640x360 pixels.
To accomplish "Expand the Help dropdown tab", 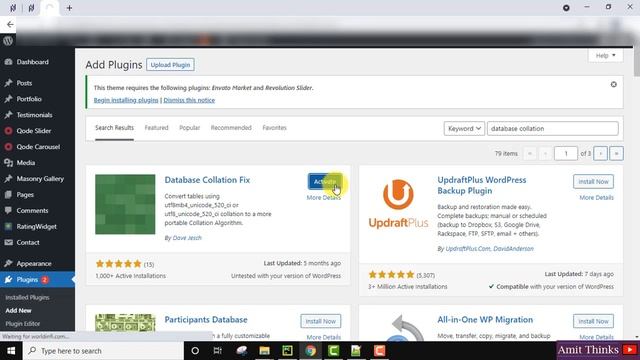I will 605,56.
